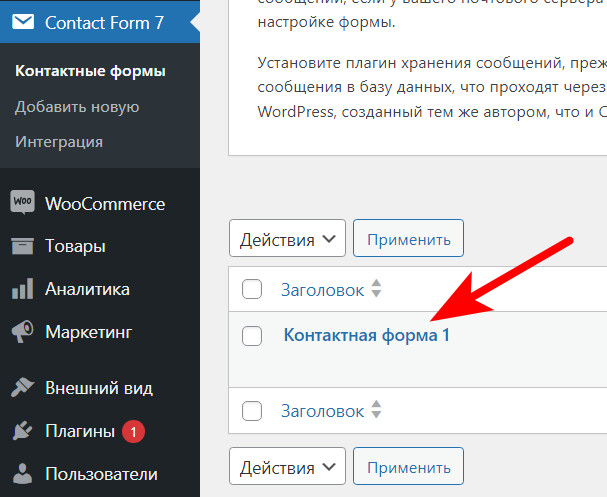Click the Внешний вид paintbrush icon
607x497 pixels.
tap(22, 387)
